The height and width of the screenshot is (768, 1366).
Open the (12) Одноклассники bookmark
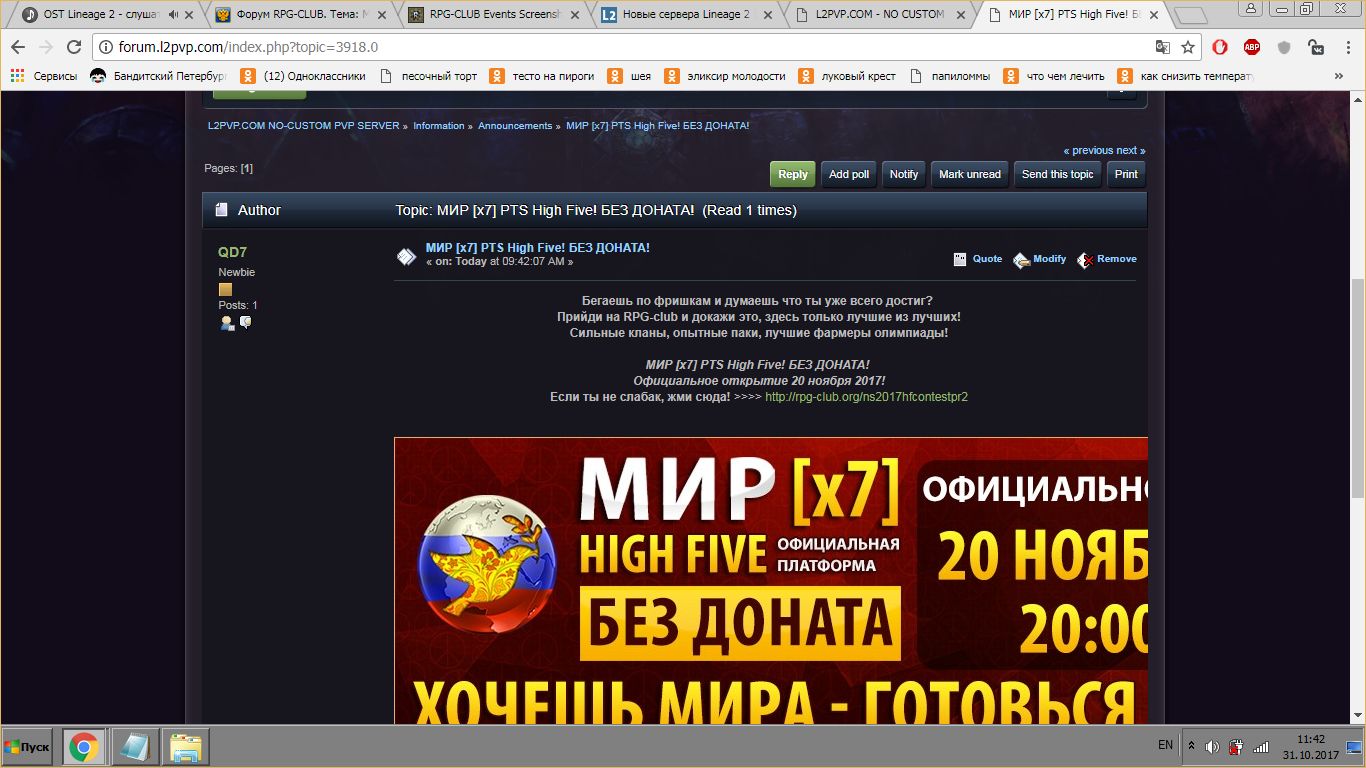pos(305,76)
